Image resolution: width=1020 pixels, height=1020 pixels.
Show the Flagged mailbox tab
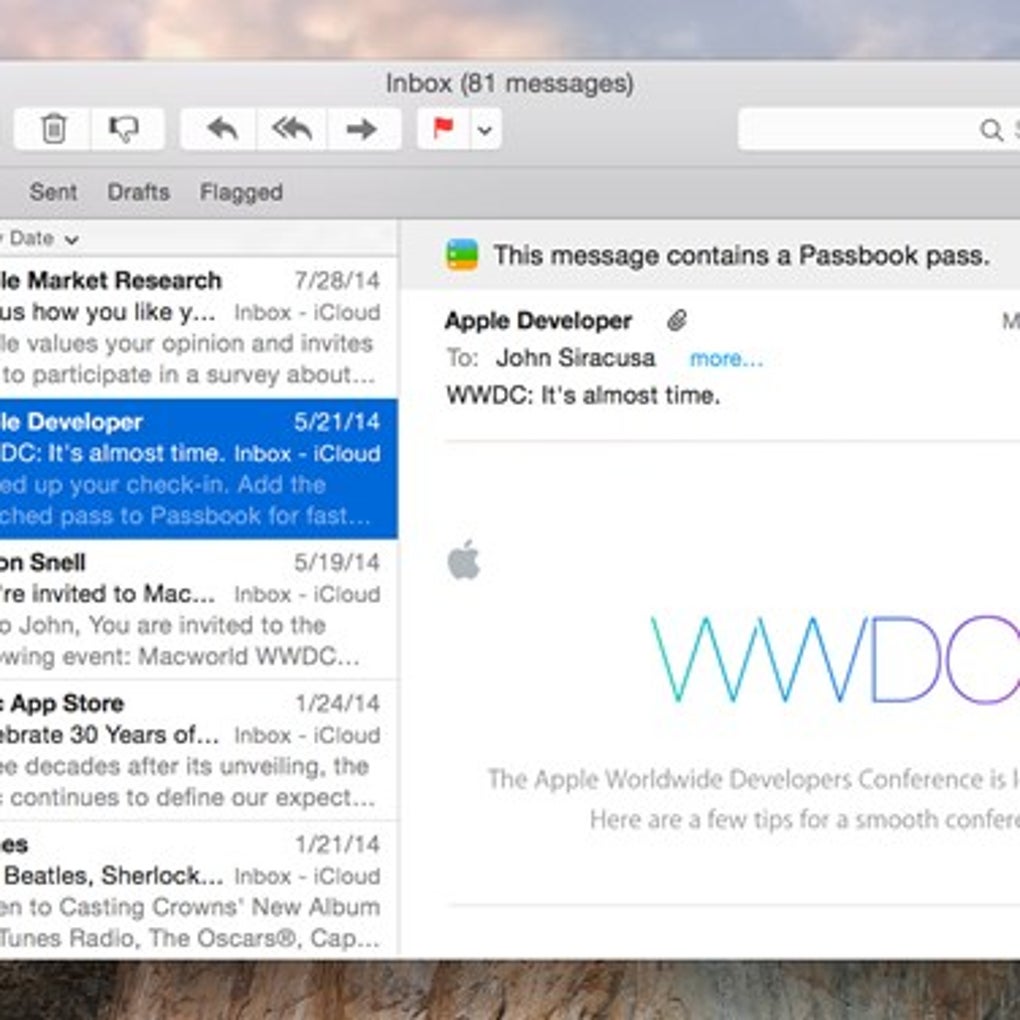(x=241, y=192)
